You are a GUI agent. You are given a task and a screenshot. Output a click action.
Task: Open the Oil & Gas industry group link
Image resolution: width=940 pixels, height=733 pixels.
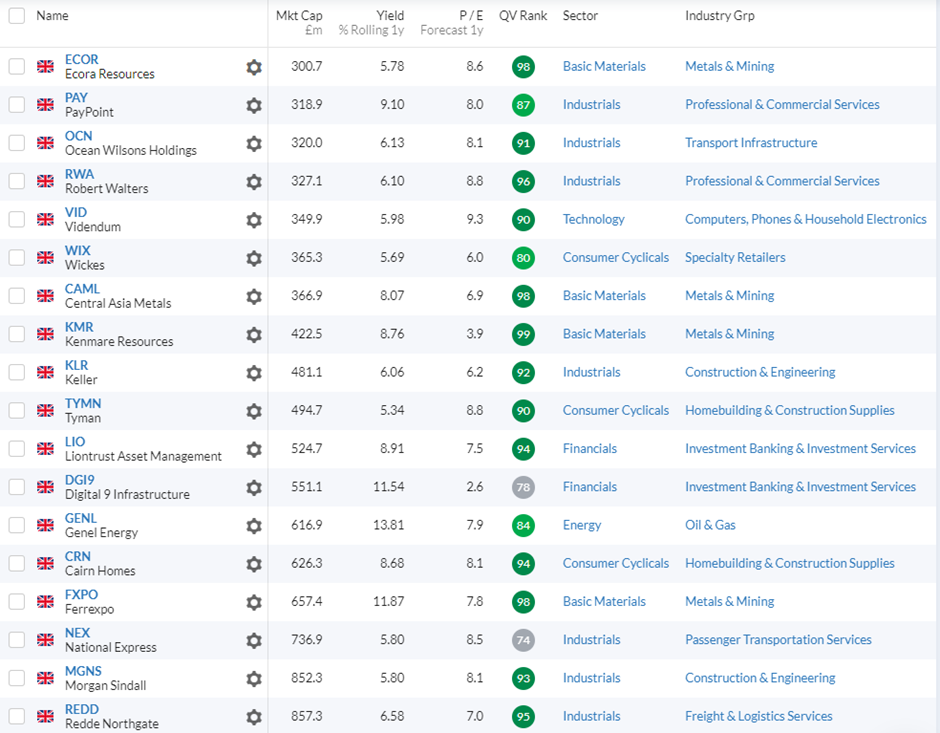pyautogui.click(x=710, y=525)
